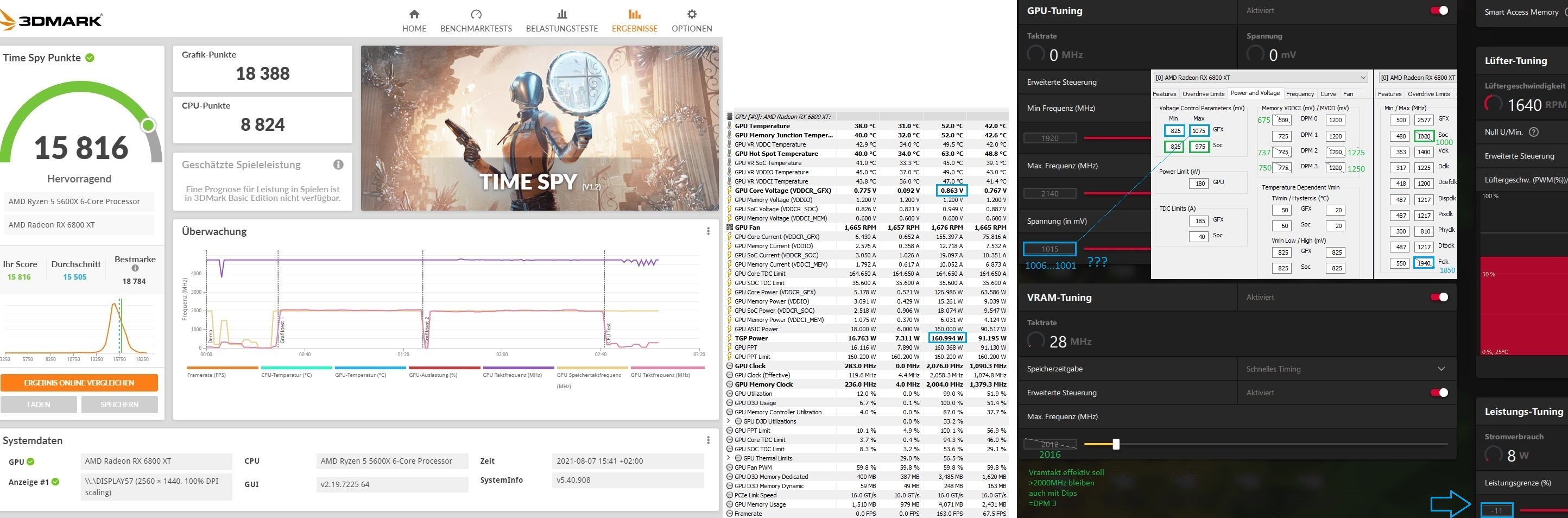Switch to Power and Voltage tab
1568x518 pixels.
point(1255,93)
